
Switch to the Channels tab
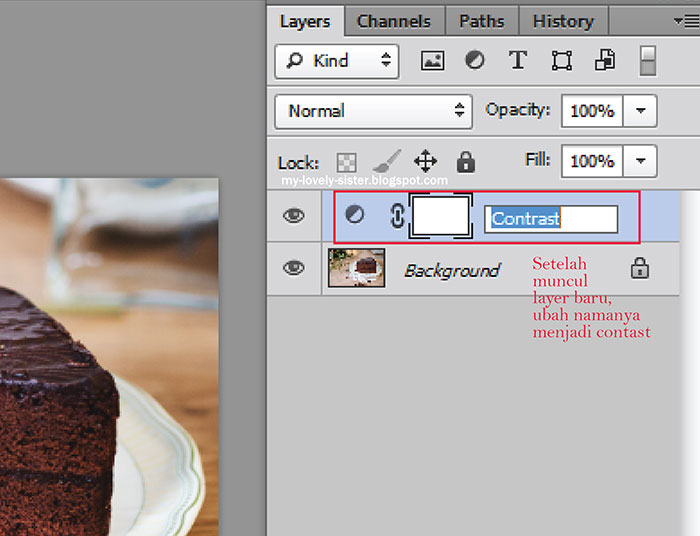point(394,21)
